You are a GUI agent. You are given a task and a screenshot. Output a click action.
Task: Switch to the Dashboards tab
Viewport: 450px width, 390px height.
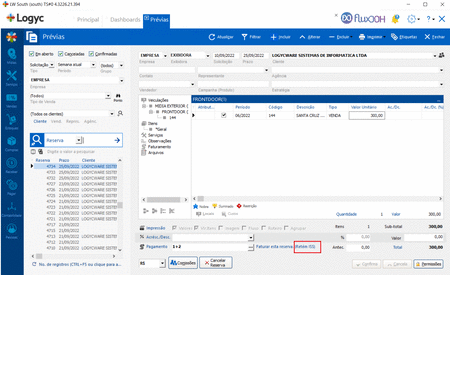tap(125, 20)
